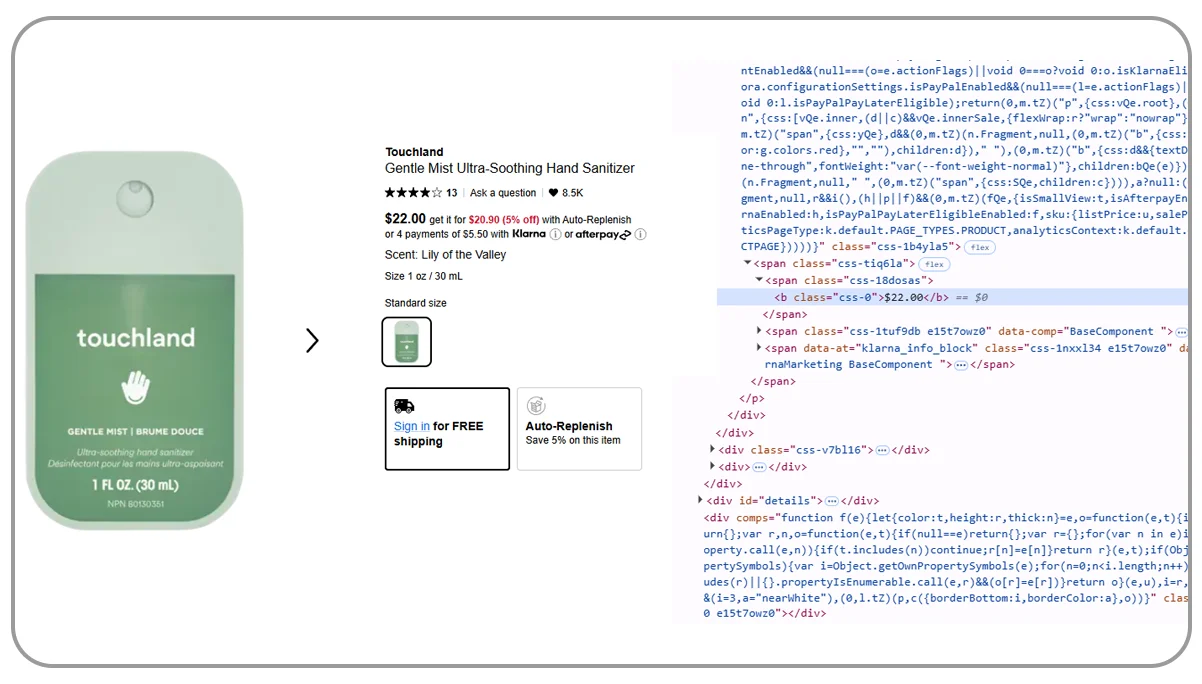1202x684 pixels.
Task: Click the Ask a question link
Action: [x=503, y=192]
